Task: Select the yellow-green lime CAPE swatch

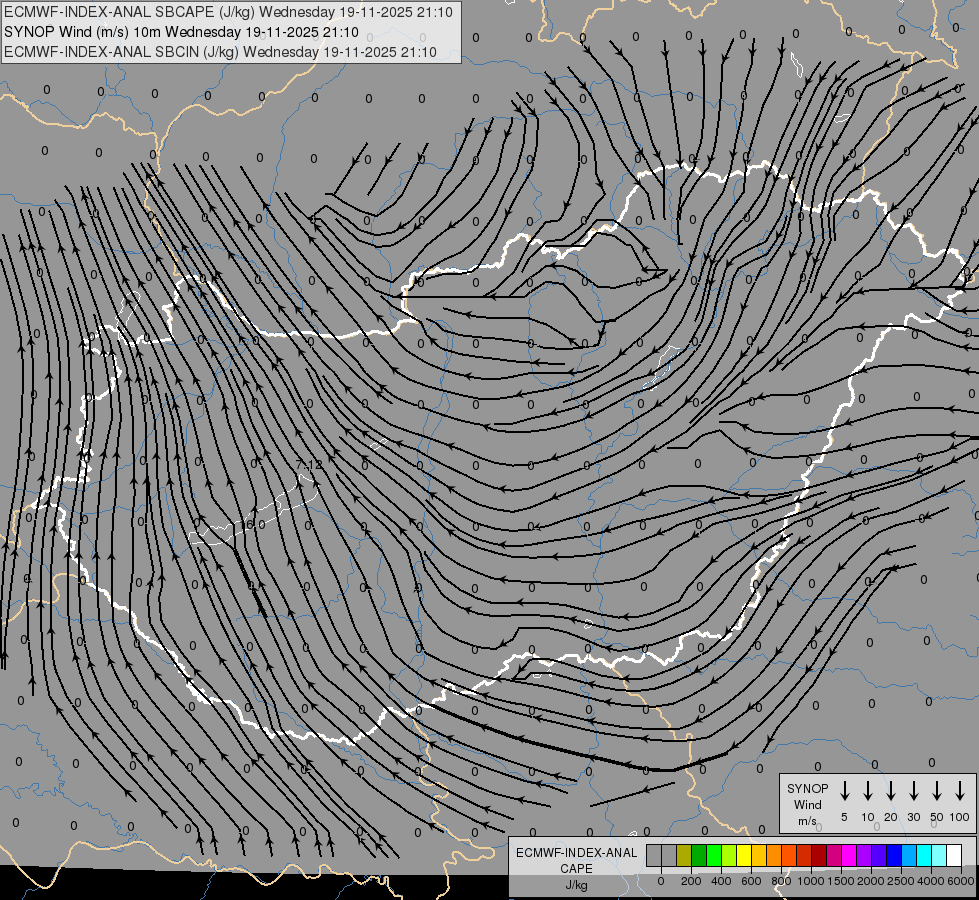Action: click(729, 855)
